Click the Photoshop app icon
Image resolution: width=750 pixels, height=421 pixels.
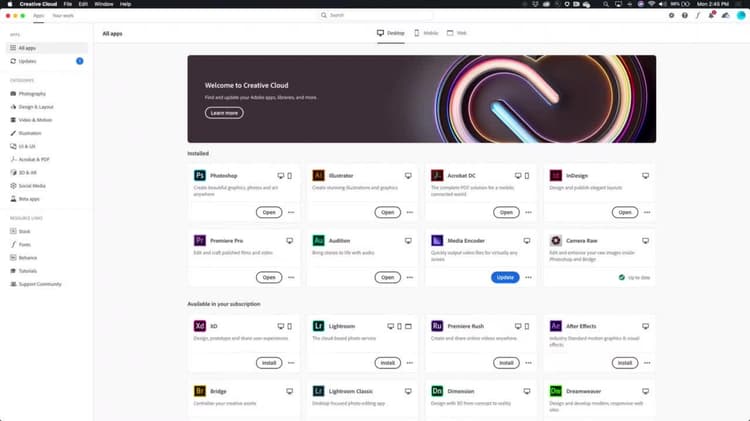[x=199, y=176]
